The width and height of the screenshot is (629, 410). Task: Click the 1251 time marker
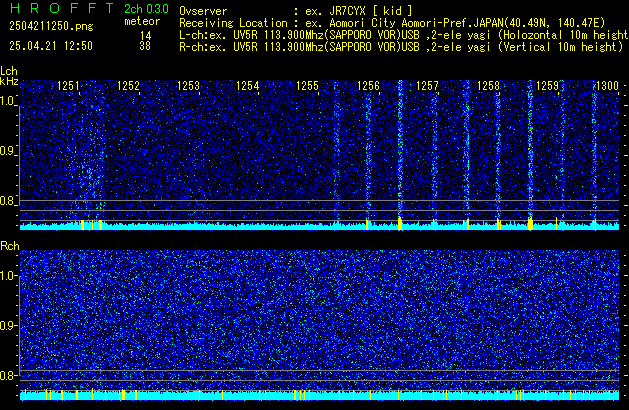click(68, 86)
